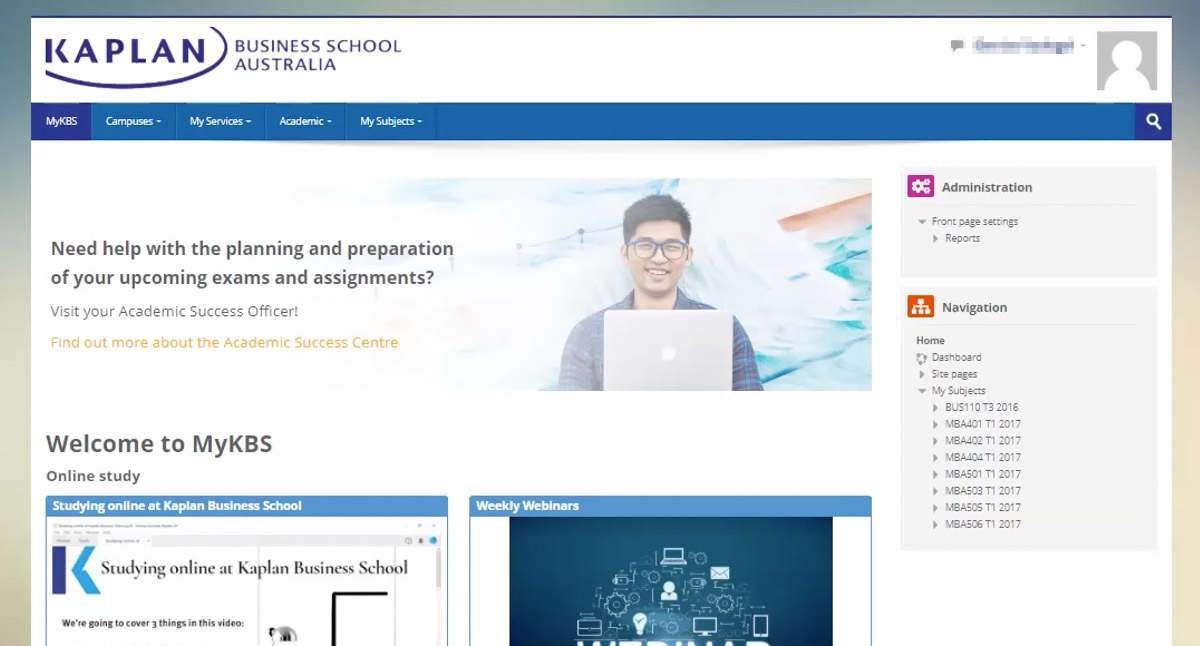Open the MBA404 T1 2017 subject

[983, 457]
